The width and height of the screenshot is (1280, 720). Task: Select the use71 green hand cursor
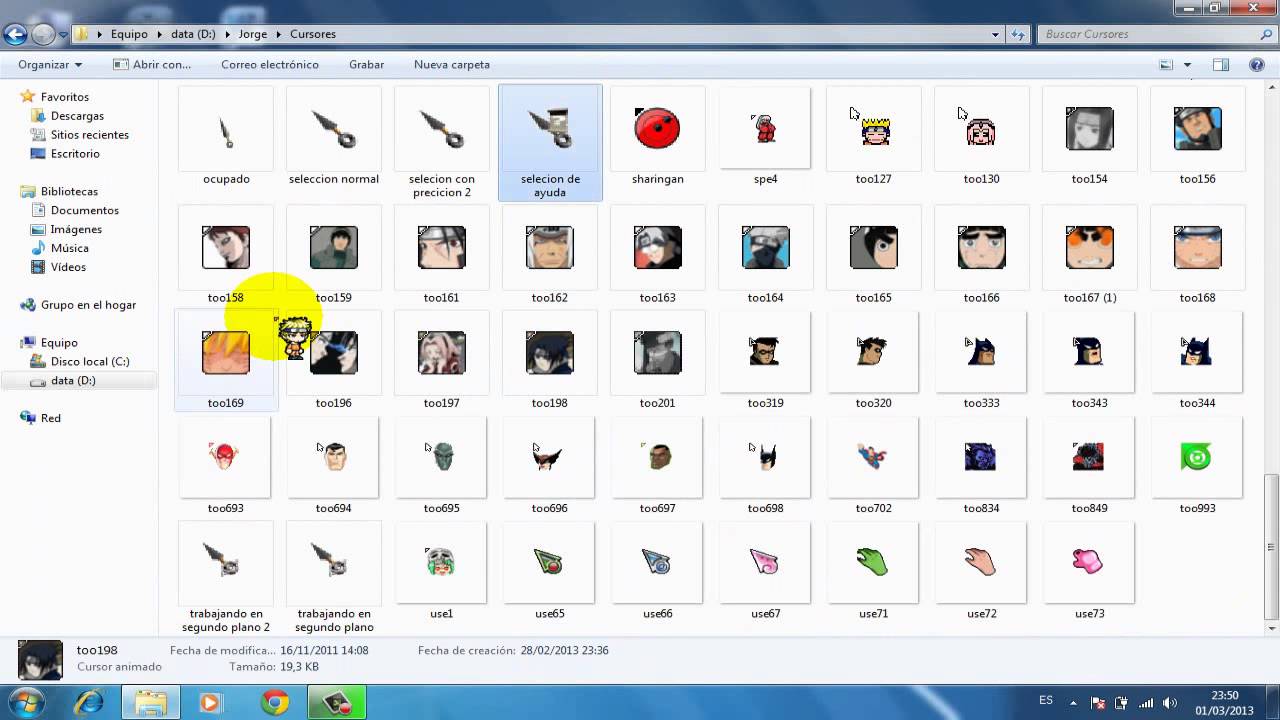(873, 571)
